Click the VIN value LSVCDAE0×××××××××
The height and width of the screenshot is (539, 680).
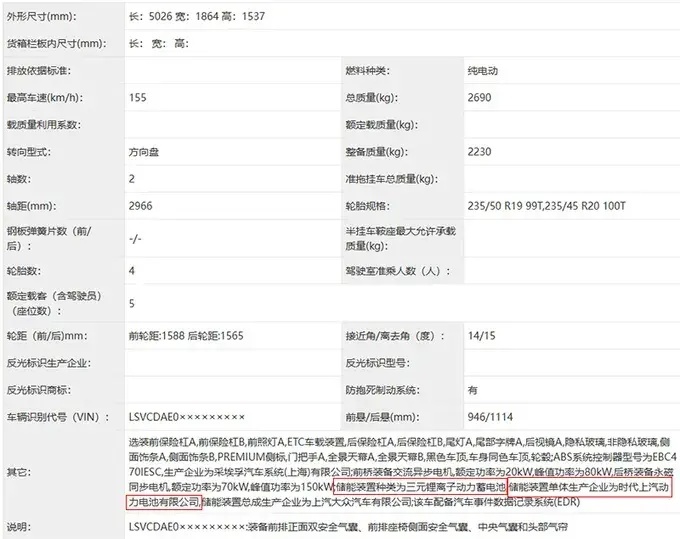[x=187, y=417]
